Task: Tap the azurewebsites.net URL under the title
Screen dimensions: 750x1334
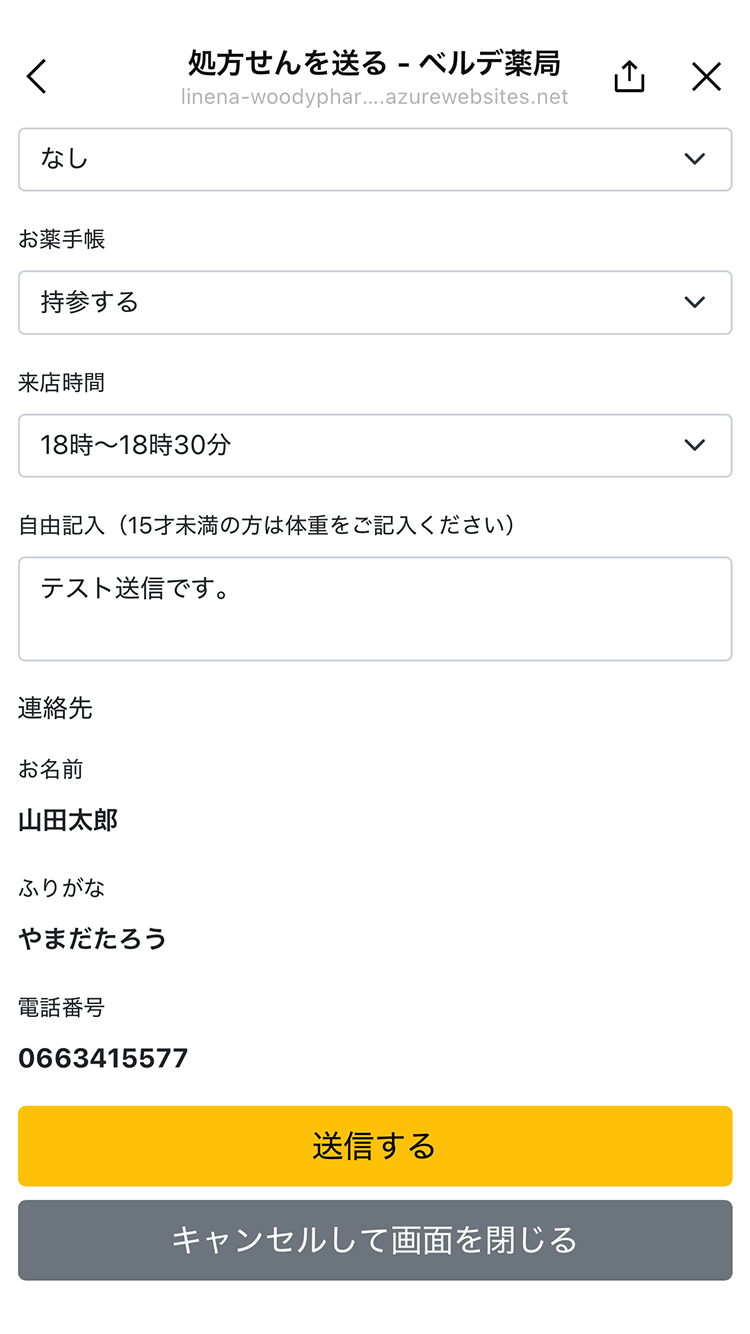Action: click(x=373, y=96)
